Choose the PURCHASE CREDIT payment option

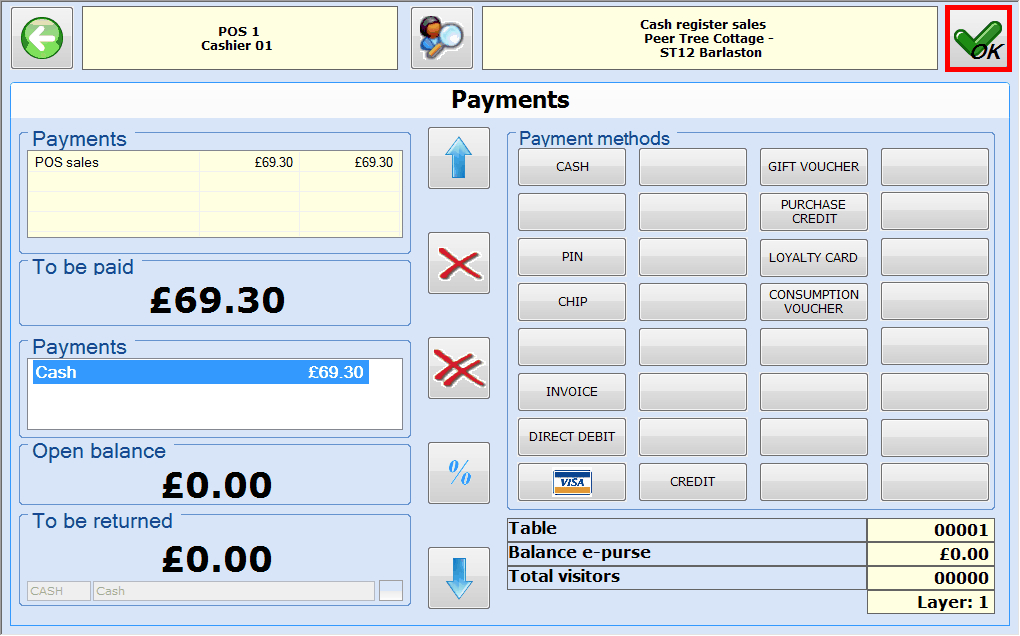[813, 212]
